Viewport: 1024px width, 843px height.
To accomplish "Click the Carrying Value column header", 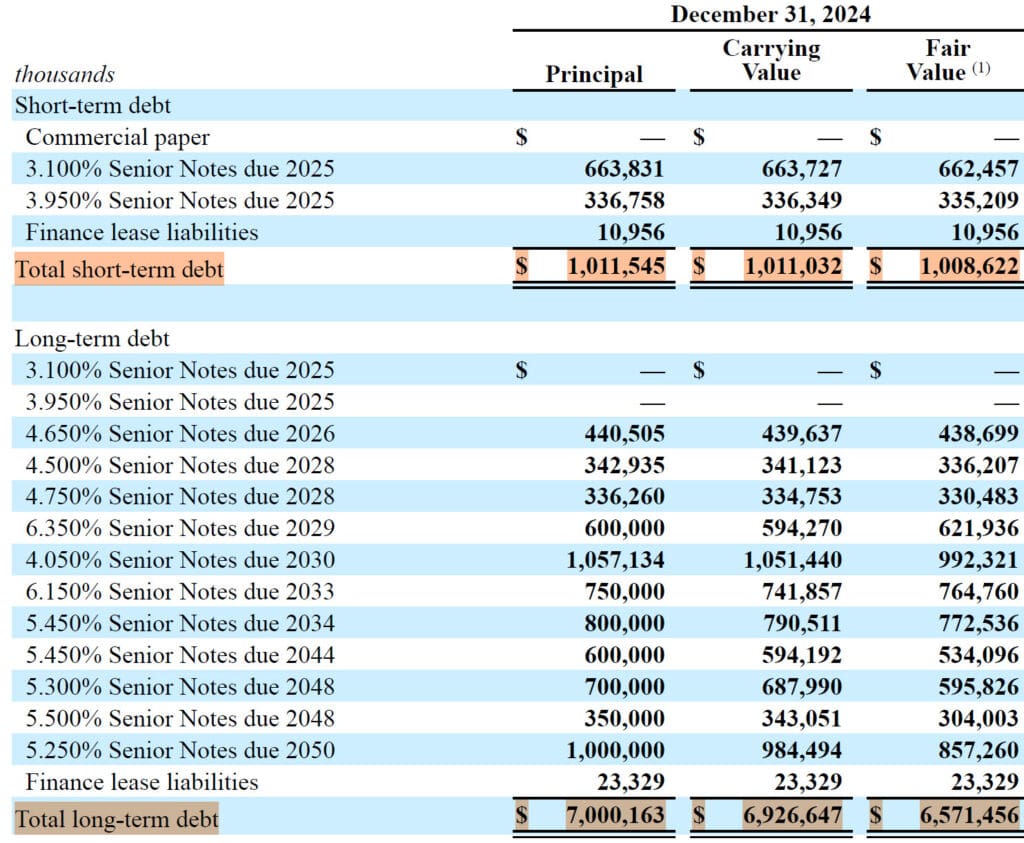I will (773, 60).
